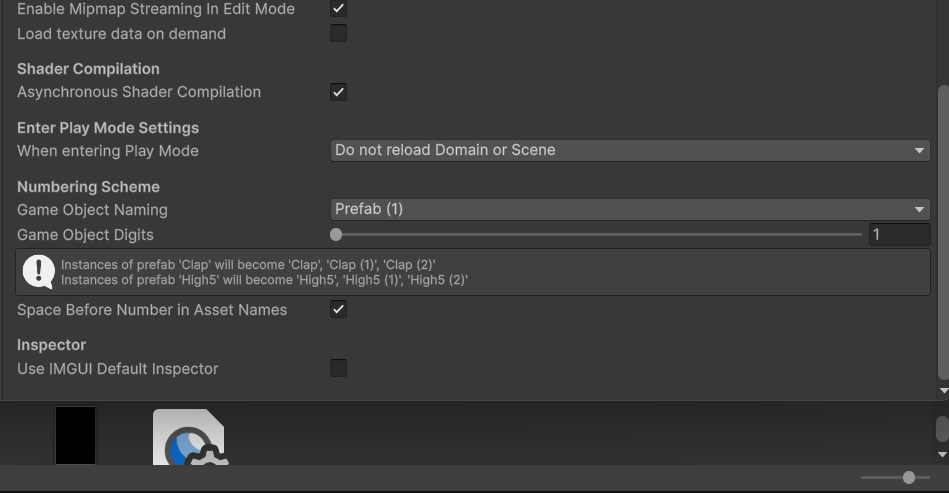Open the When entering Play Mode dropdown
The height and width of the screenshot is (493, 949).
click(630, 150)
